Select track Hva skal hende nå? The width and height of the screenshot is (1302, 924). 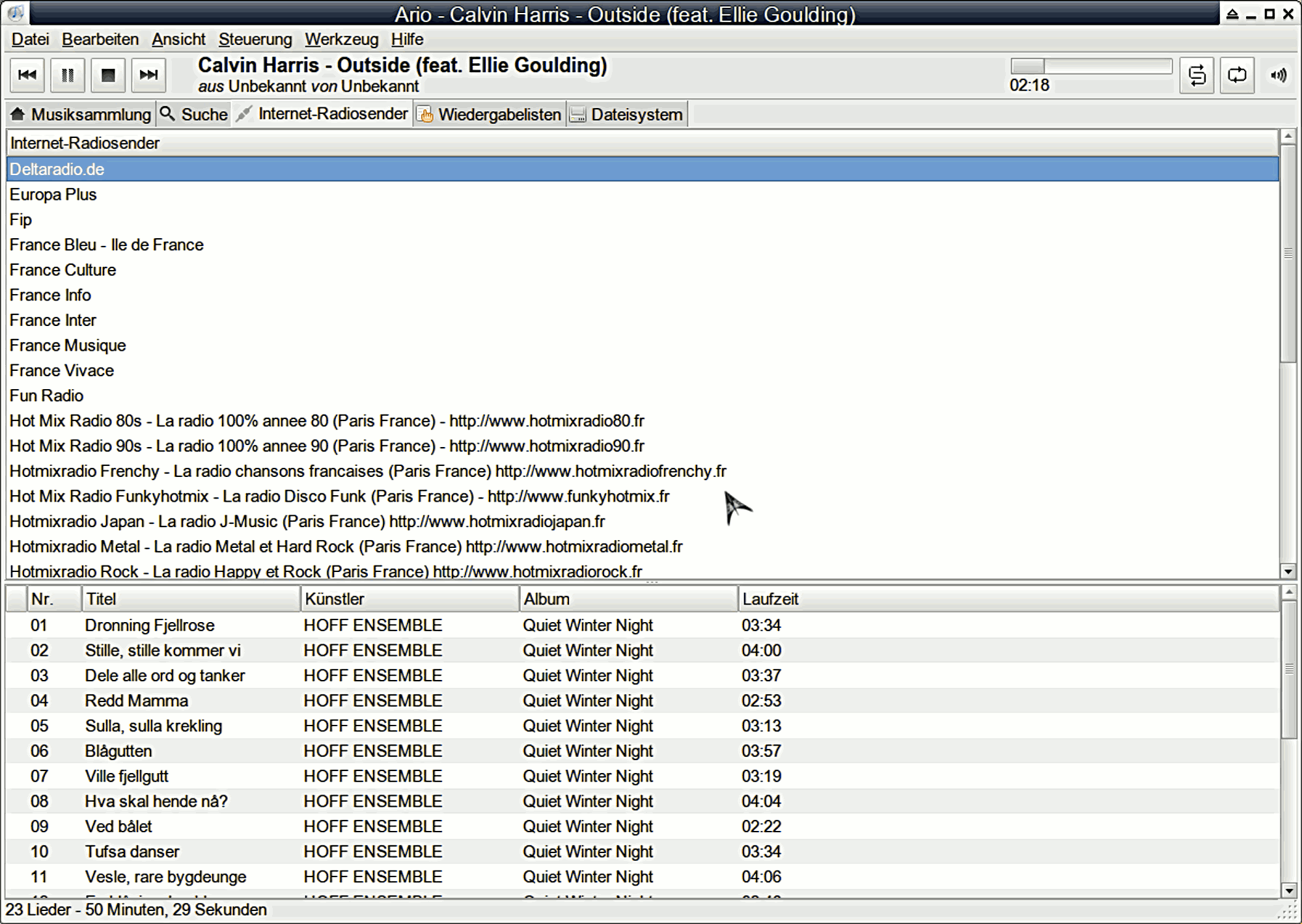[642, 802]
